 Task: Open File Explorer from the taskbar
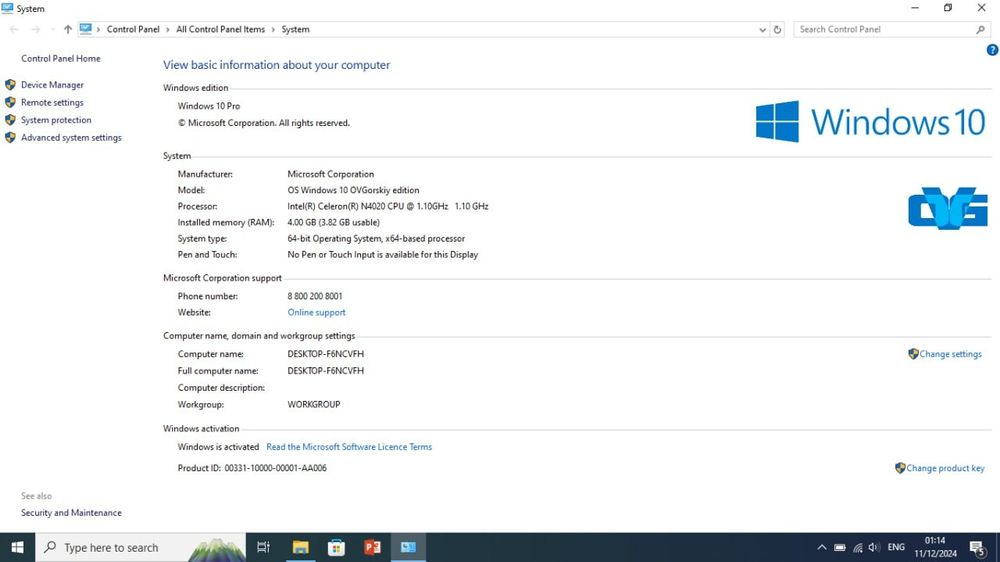pyautogui.click(x=300, y=547)
